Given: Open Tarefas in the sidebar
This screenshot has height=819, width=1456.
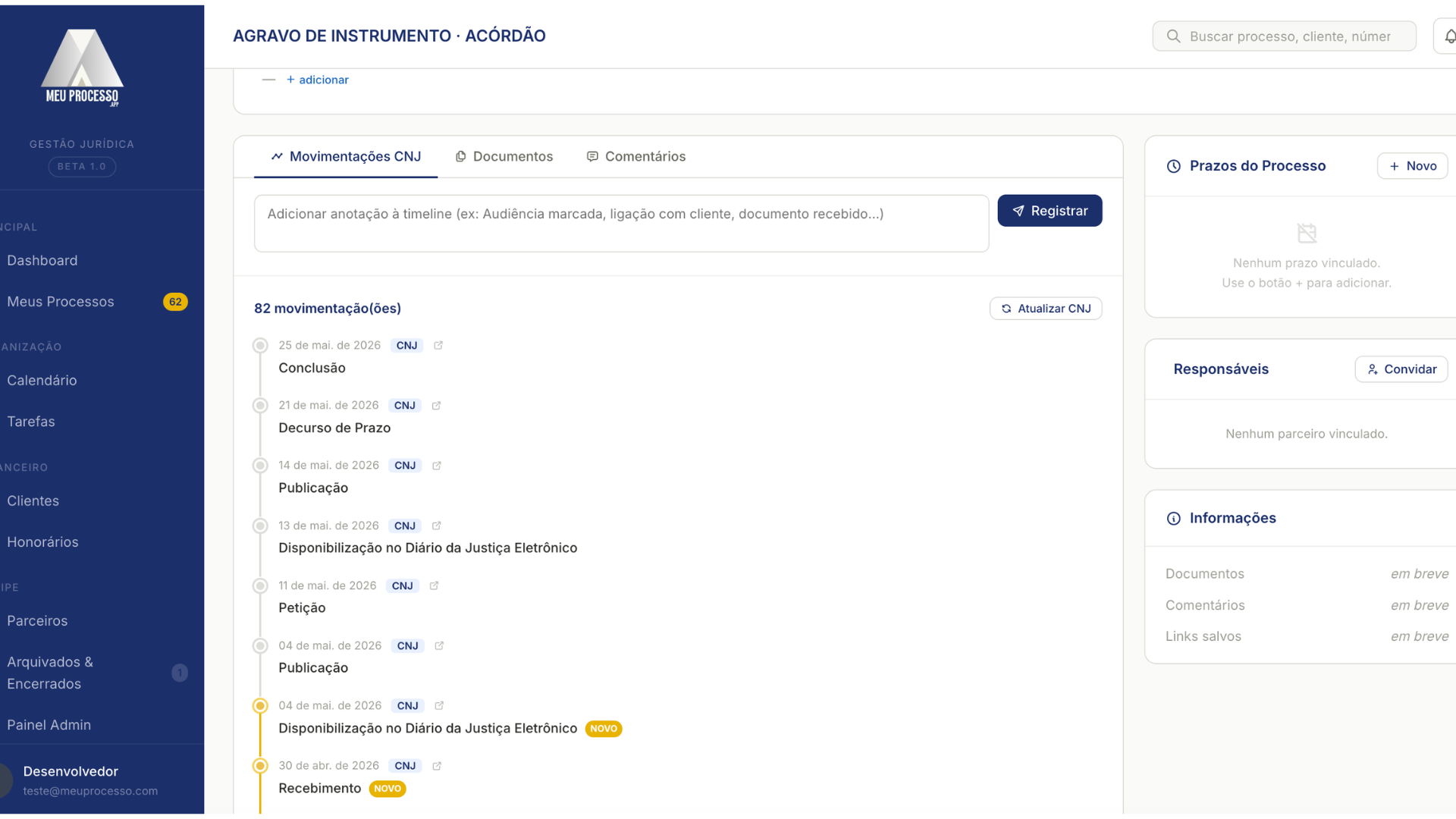Looking at the screenshot, I should tap(31, 422).
